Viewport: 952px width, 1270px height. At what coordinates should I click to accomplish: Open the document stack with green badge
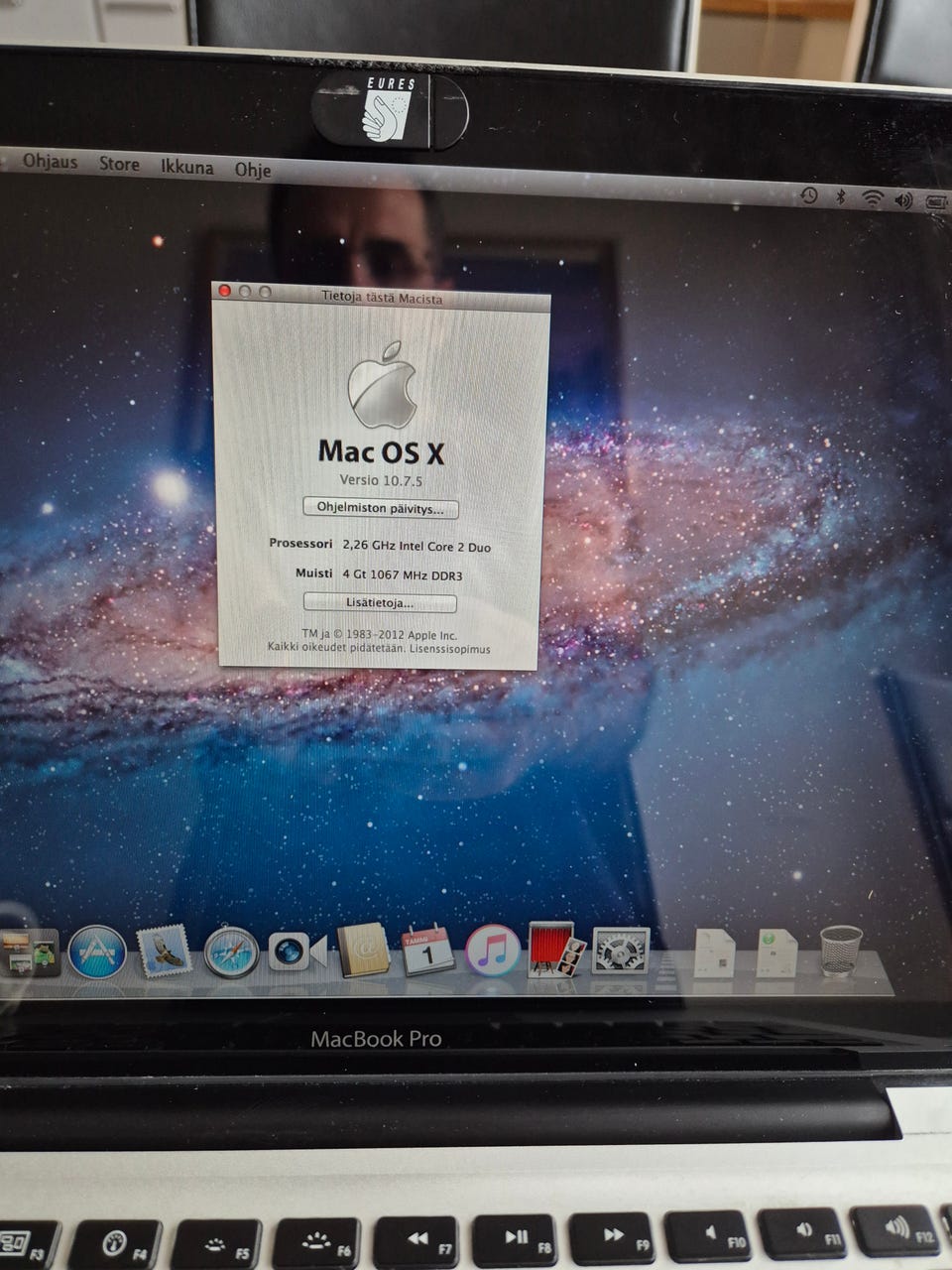(776, 952)
